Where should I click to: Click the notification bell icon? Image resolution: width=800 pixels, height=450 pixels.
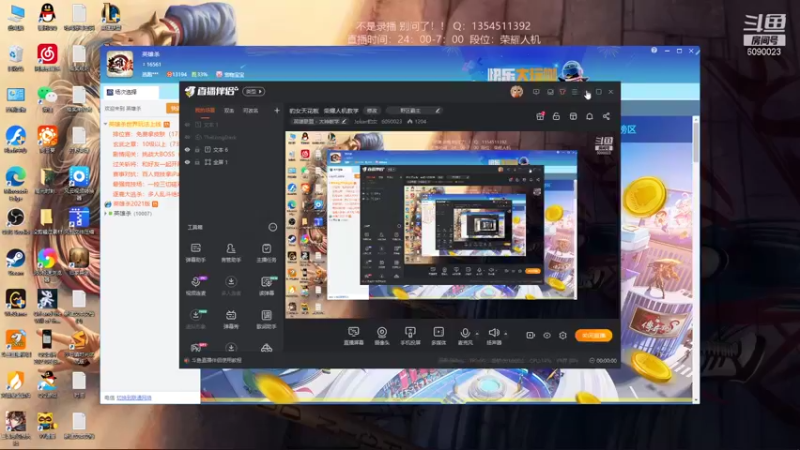[x=589, y=116]
